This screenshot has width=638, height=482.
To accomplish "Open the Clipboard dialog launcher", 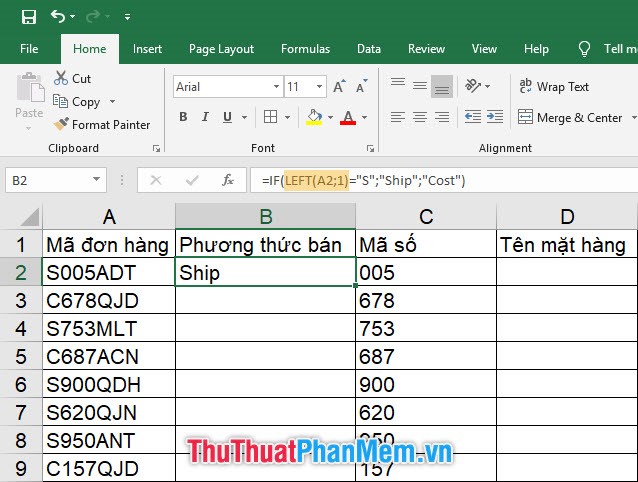I will [156, 148].
